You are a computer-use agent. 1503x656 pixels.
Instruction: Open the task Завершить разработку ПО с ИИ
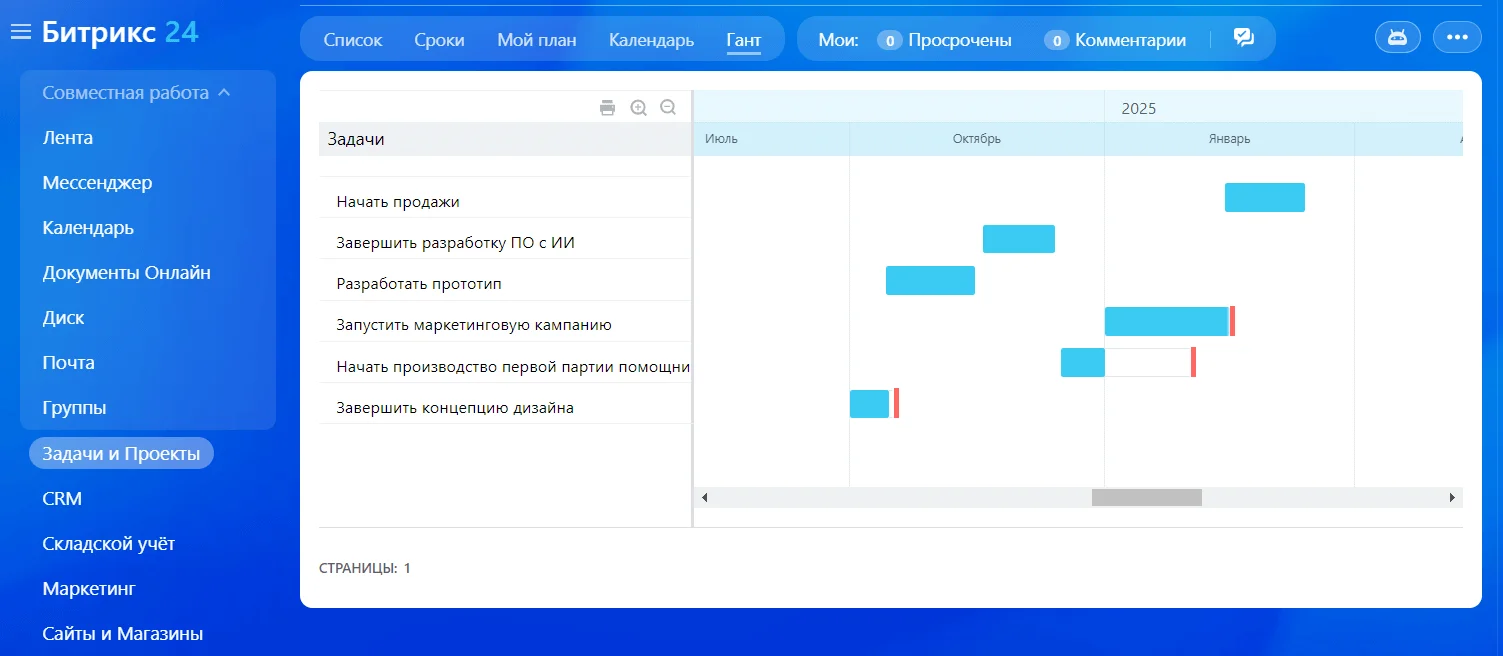coord(455,242)
